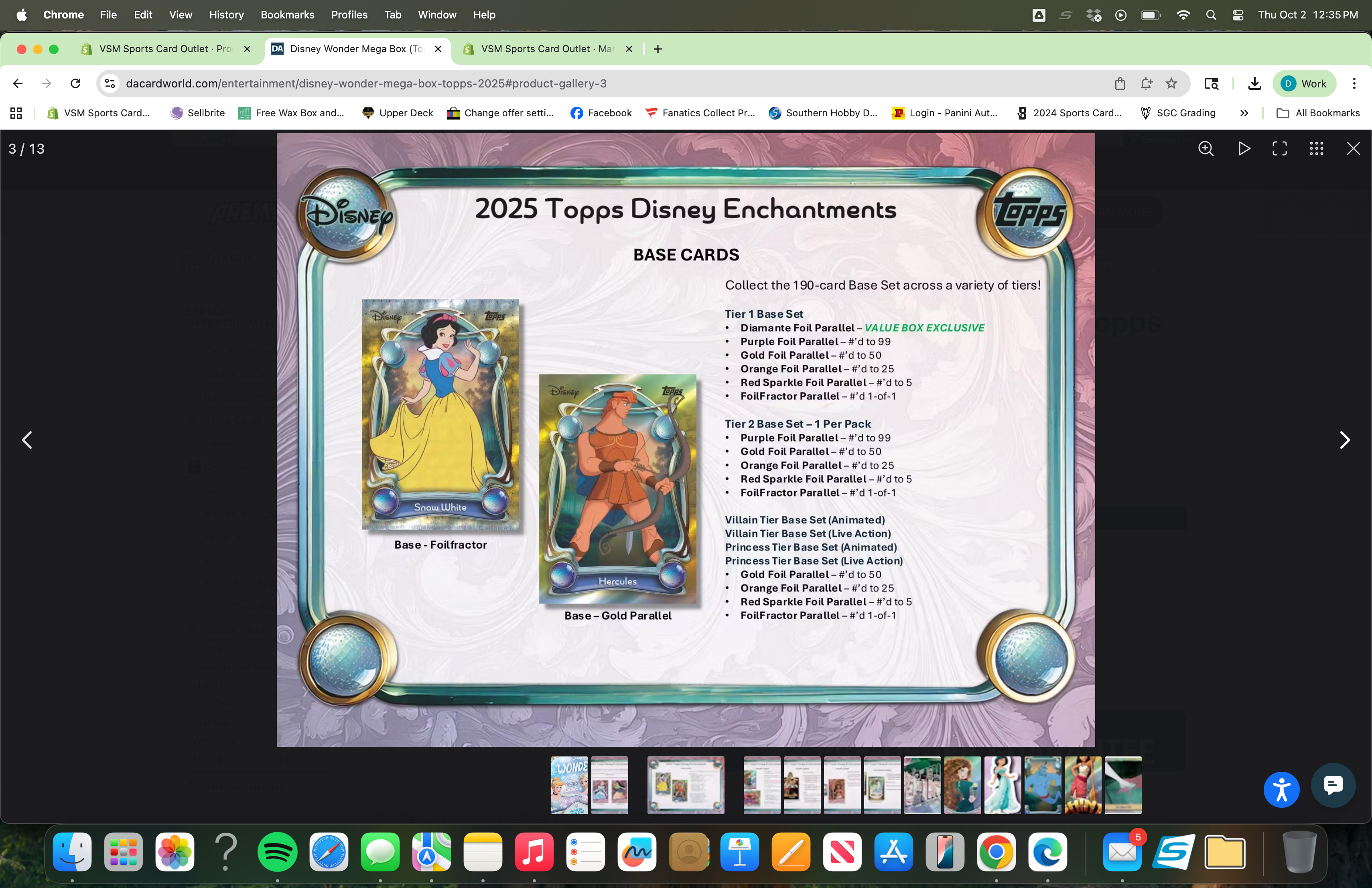
Task: Switch to the VSM Sports Card Outlet tab
Action: [x=161, y=49]
